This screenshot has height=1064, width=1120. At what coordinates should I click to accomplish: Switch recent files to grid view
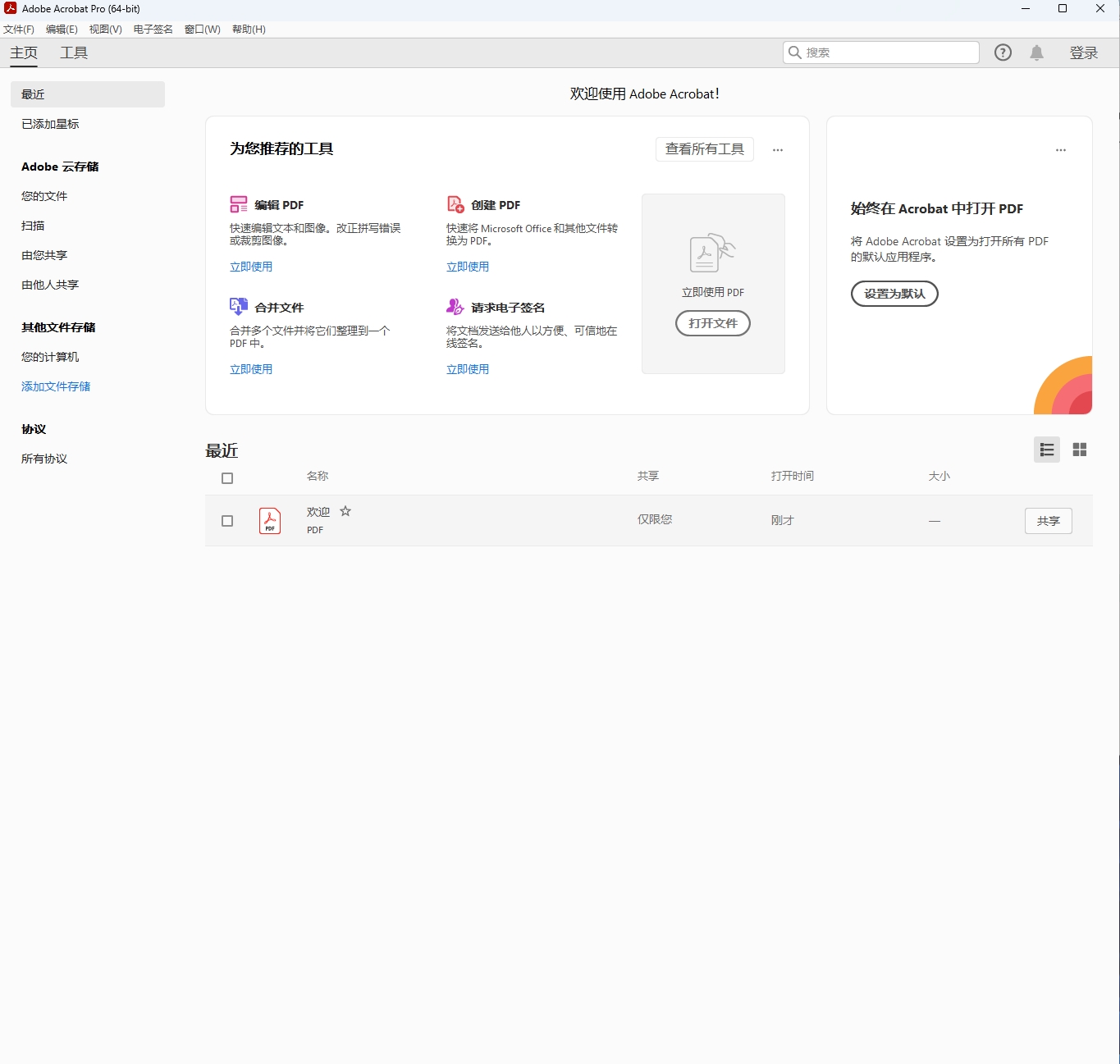coord(1079,450)
